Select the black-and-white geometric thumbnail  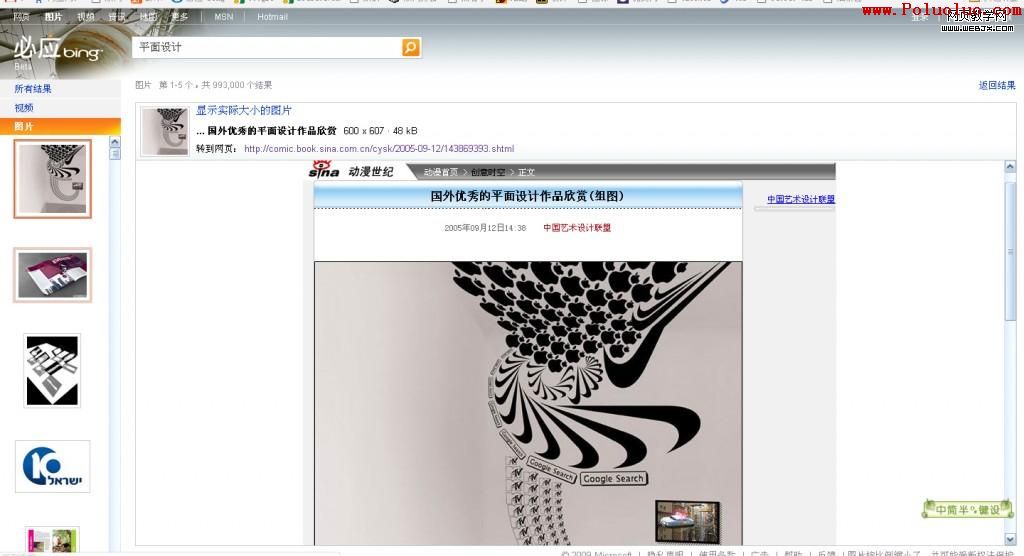pos(52,371)
